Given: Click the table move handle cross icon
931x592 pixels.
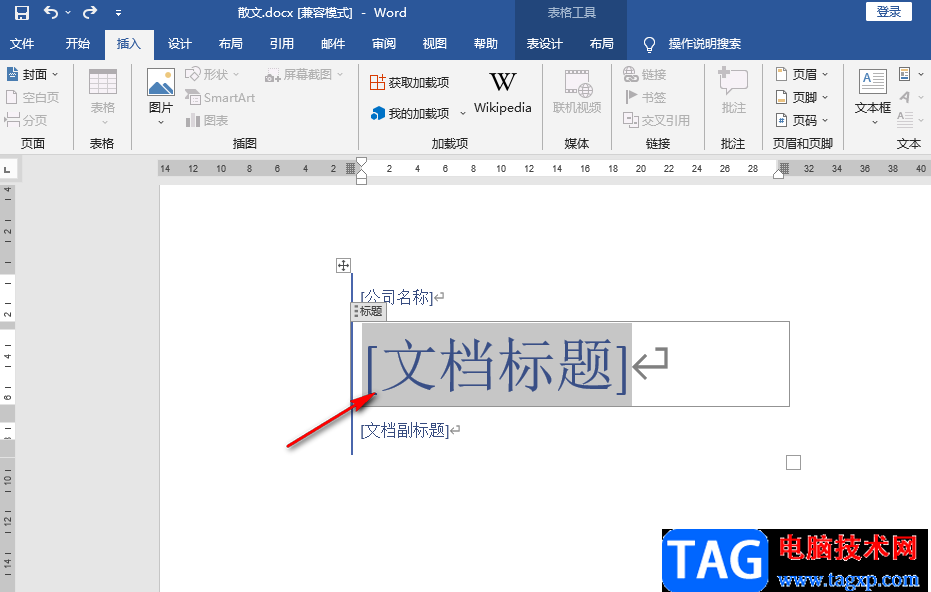Looking at the screenshot, I should [343, 265].
